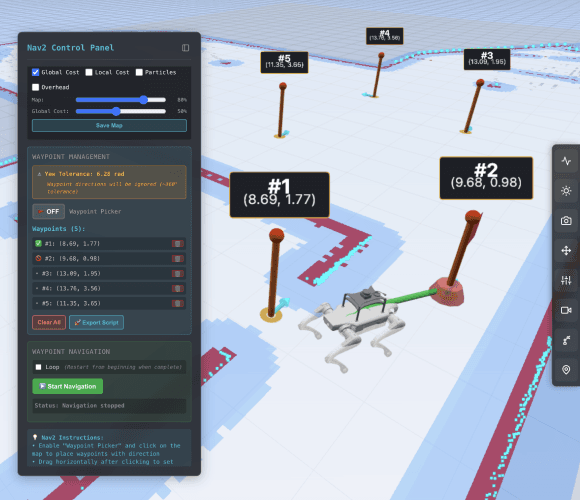Click the Nav2 Instructions heading
The height and width of the screenshot is (500, 580).
[72, 438]
